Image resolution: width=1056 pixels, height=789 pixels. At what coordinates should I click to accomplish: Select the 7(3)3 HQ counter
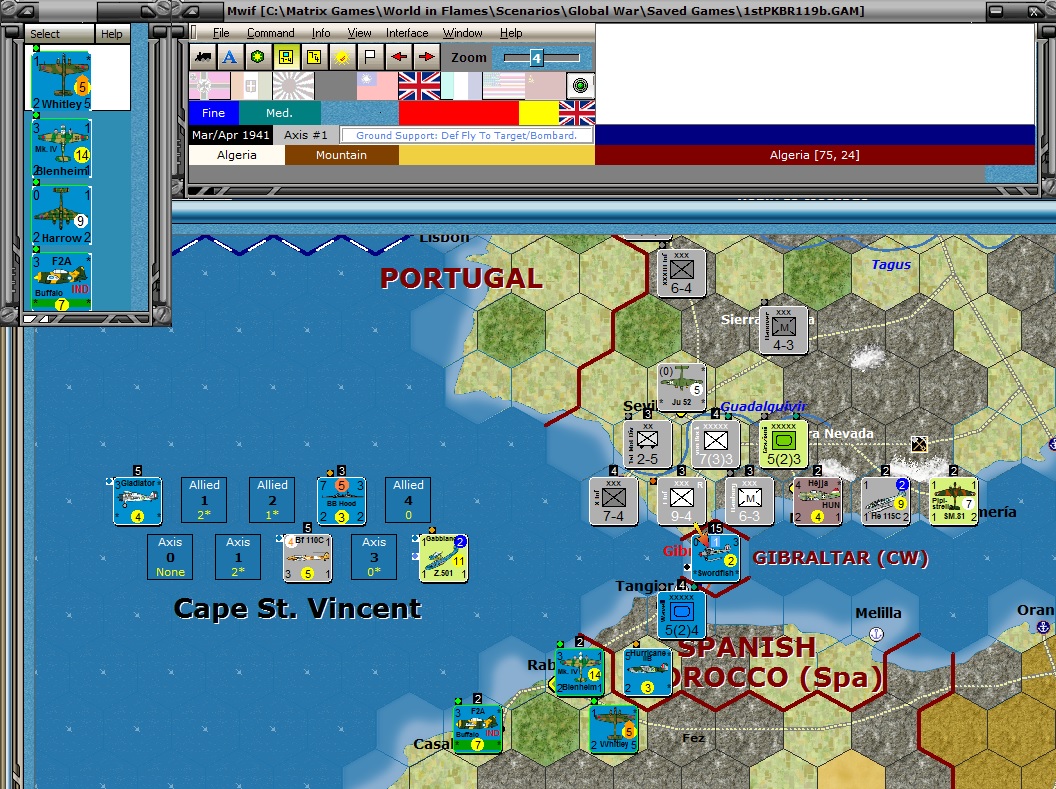point(715,444)
